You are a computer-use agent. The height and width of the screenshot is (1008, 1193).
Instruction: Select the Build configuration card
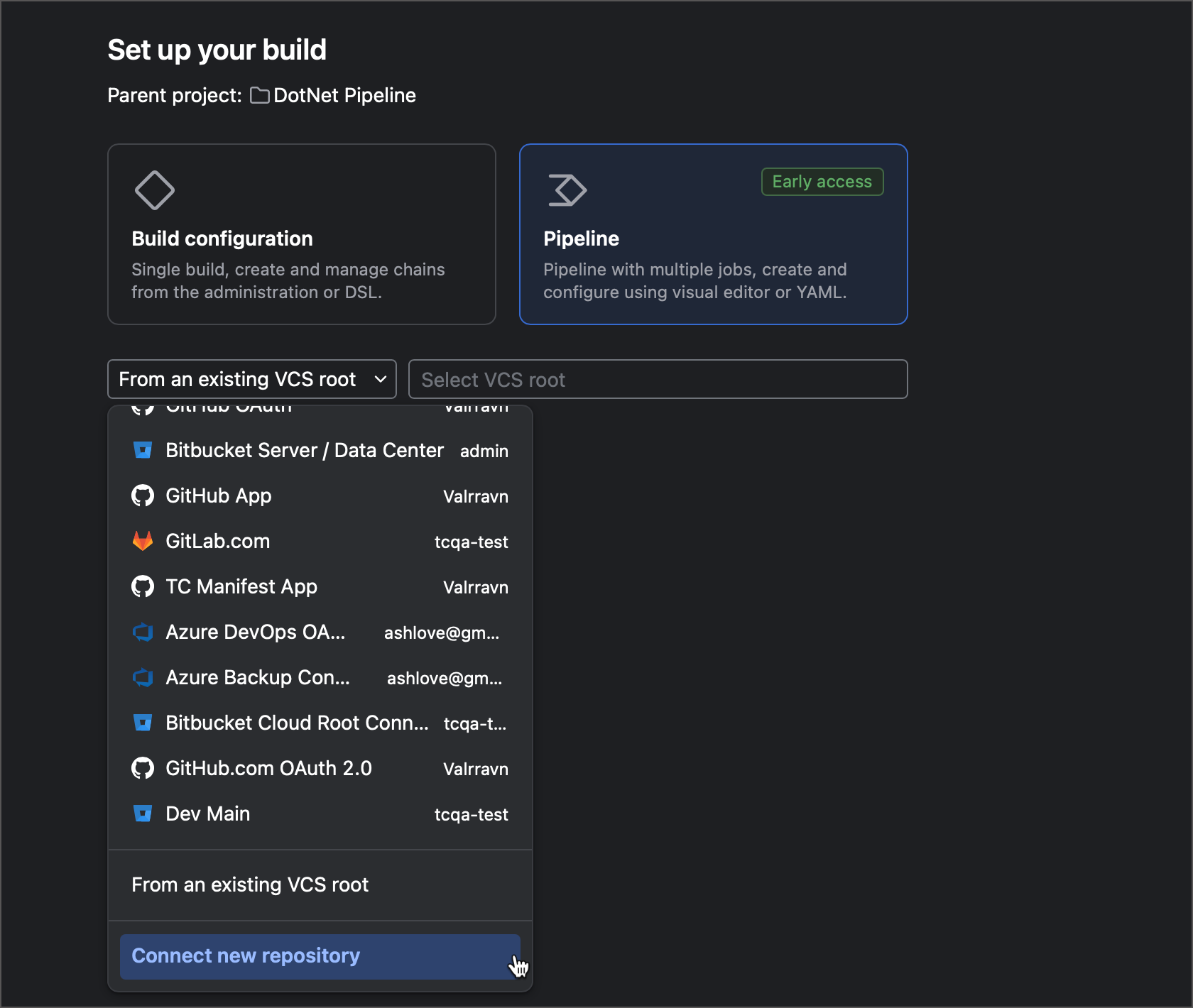point(301,234)
